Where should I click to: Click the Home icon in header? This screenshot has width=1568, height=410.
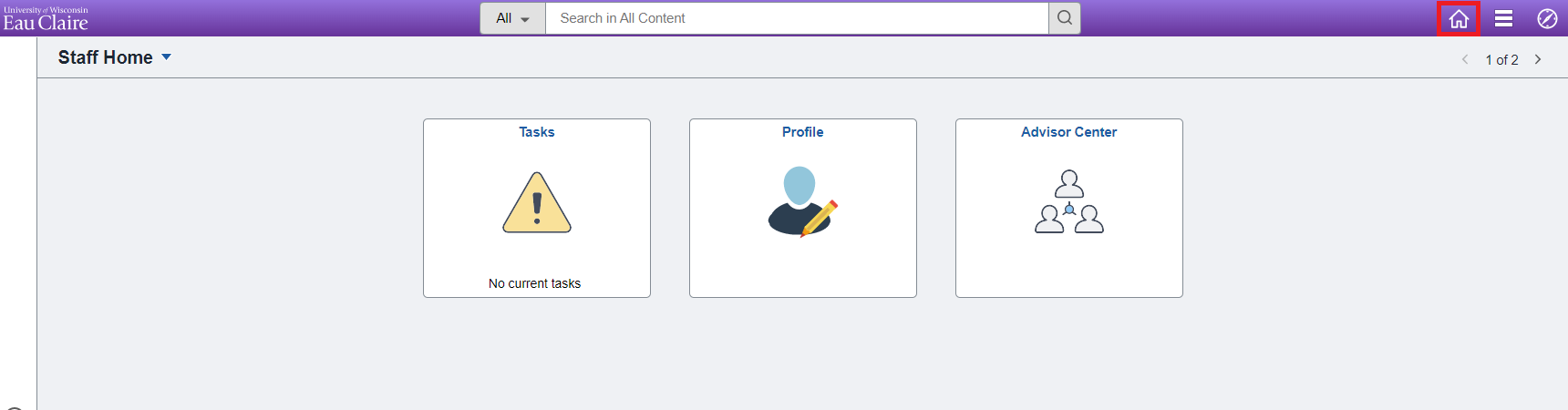pos(1459,18)
